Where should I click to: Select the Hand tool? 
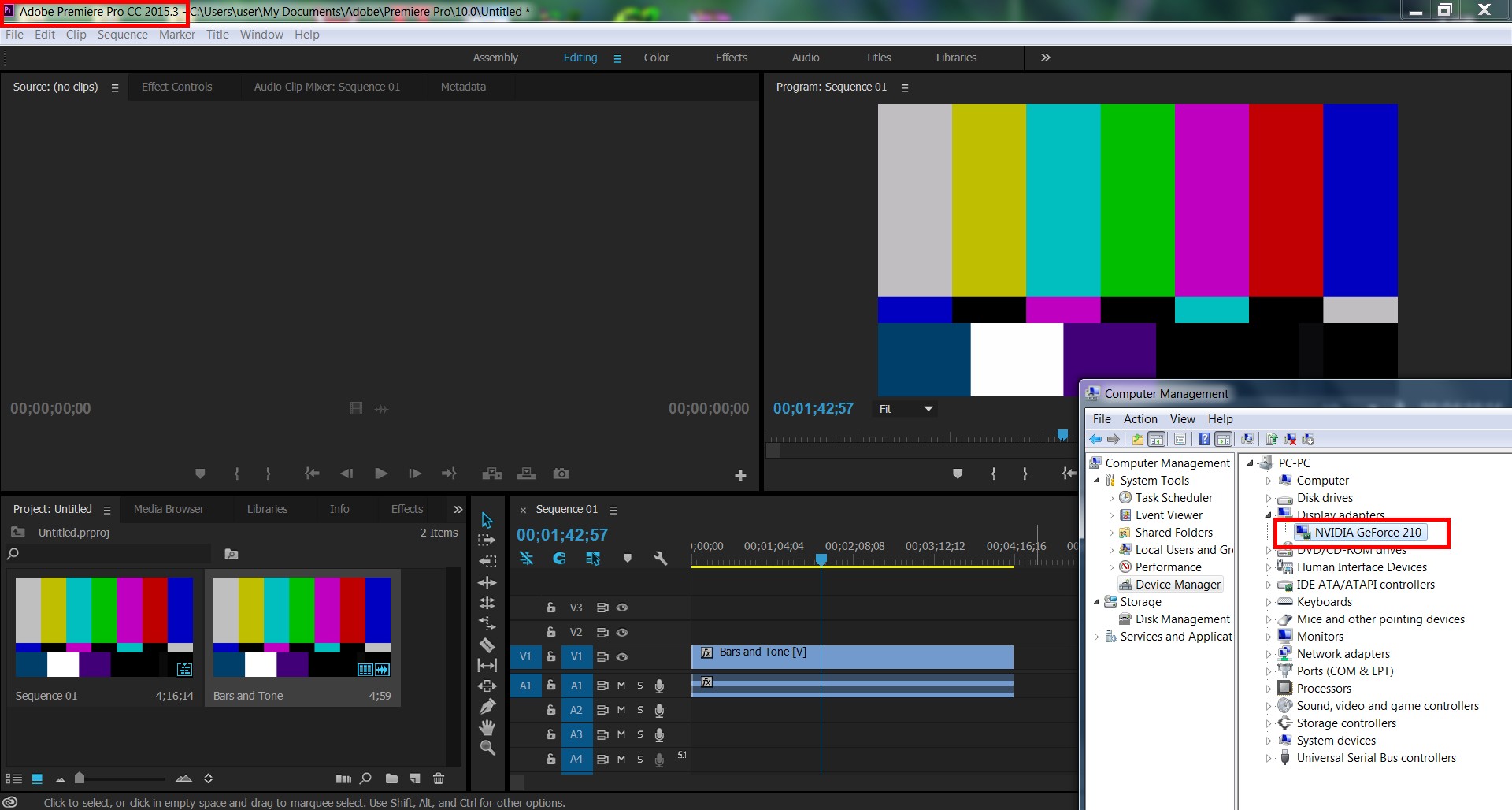(x=487, y=726)
